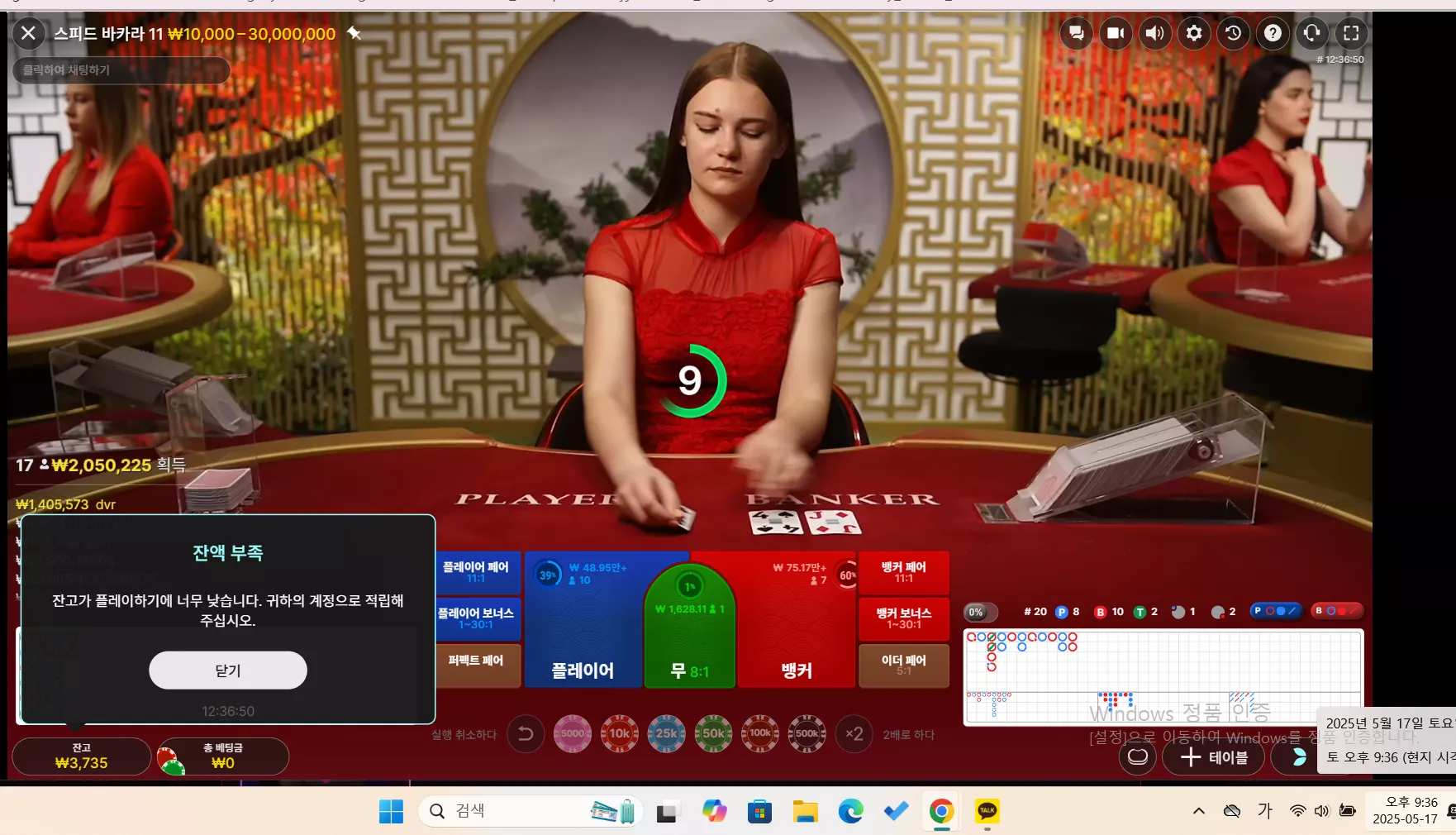Open the Windows Start menu
Screen dimensions: 1456x835
coord(391,812)
